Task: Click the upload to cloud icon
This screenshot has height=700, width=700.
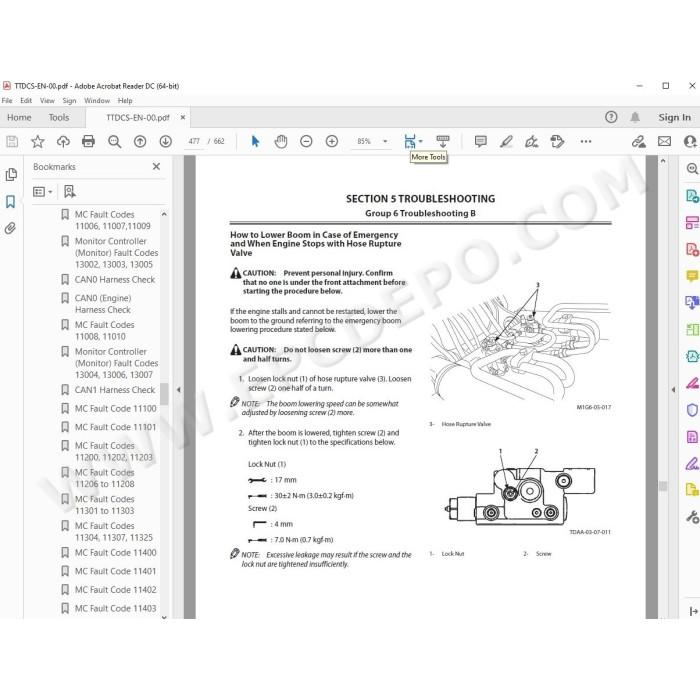Action: (x=63, y=142)
